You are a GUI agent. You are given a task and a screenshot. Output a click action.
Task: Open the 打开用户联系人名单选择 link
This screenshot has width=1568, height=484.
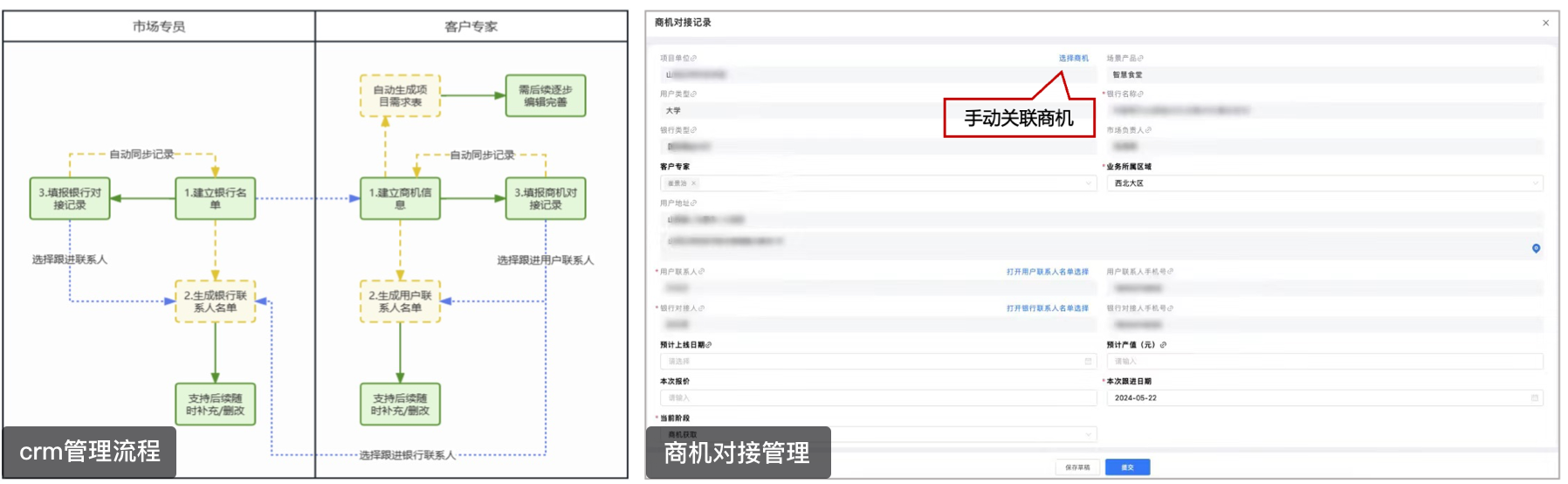pos(1047,272)
